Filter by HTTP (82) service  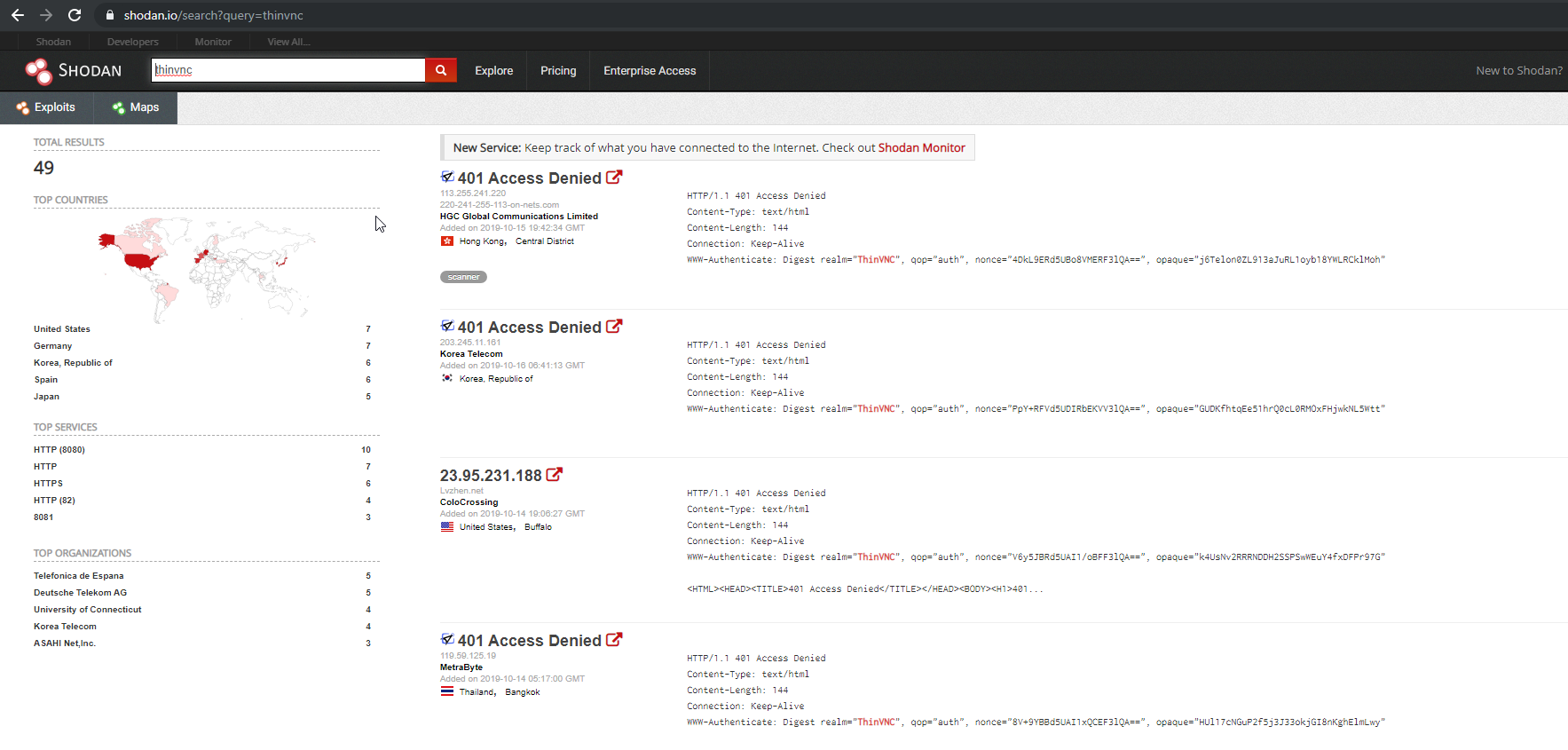pyautogui.click(x=54, y=501)
